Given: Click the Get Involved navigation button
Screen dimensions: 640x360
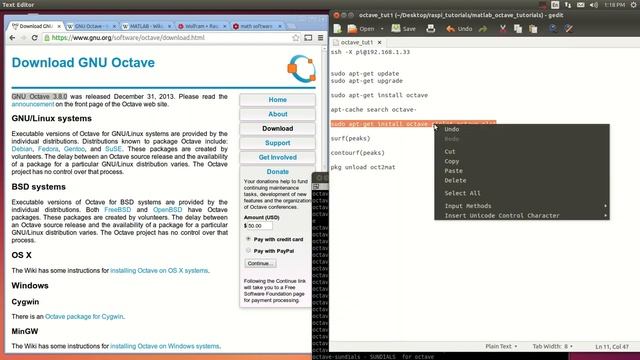Looking at the screenshot, I should tap(278, 157).
